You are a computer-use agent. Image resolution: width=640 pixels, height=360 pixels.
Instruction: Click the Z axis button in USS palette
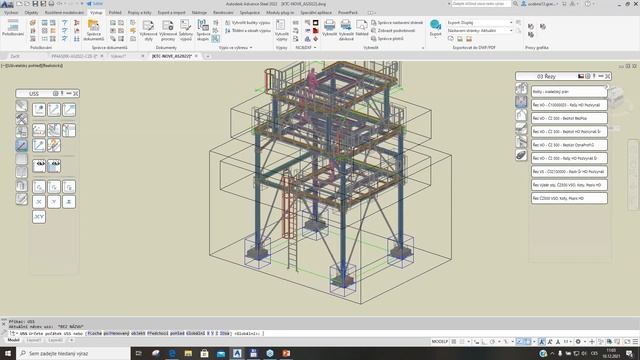(69, 202)
